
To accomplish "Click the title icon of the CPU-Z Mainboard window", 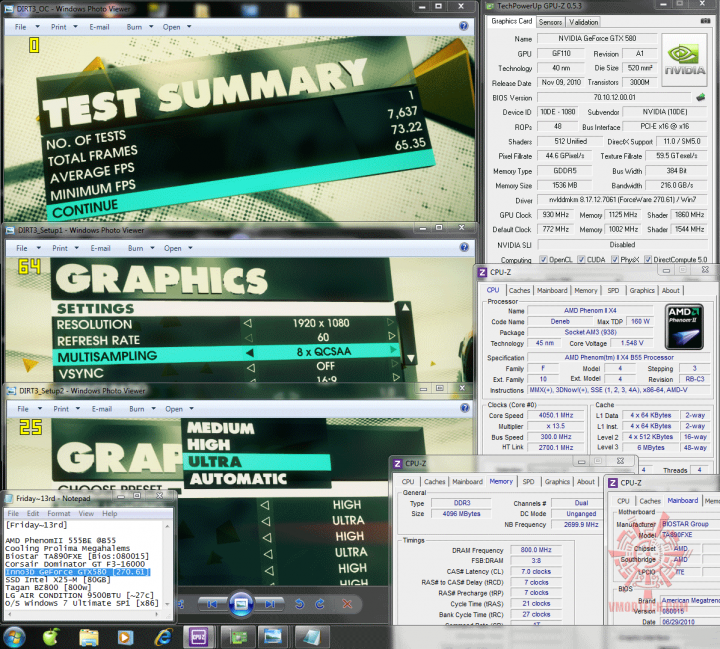I will (613, 483).
